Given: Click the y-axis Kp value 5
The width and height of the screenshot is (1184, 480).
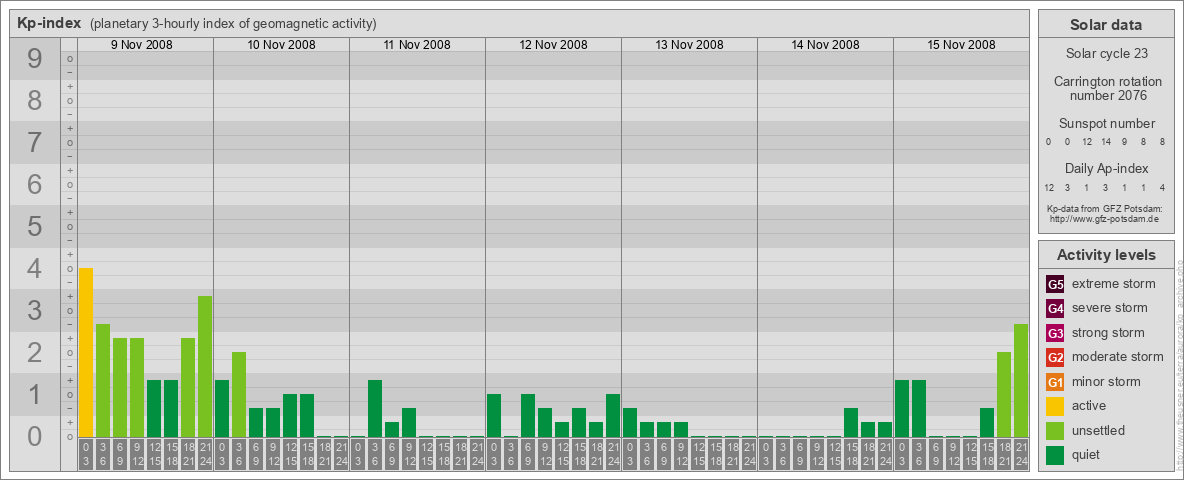Looking at the screenshot, I should 35,226.
